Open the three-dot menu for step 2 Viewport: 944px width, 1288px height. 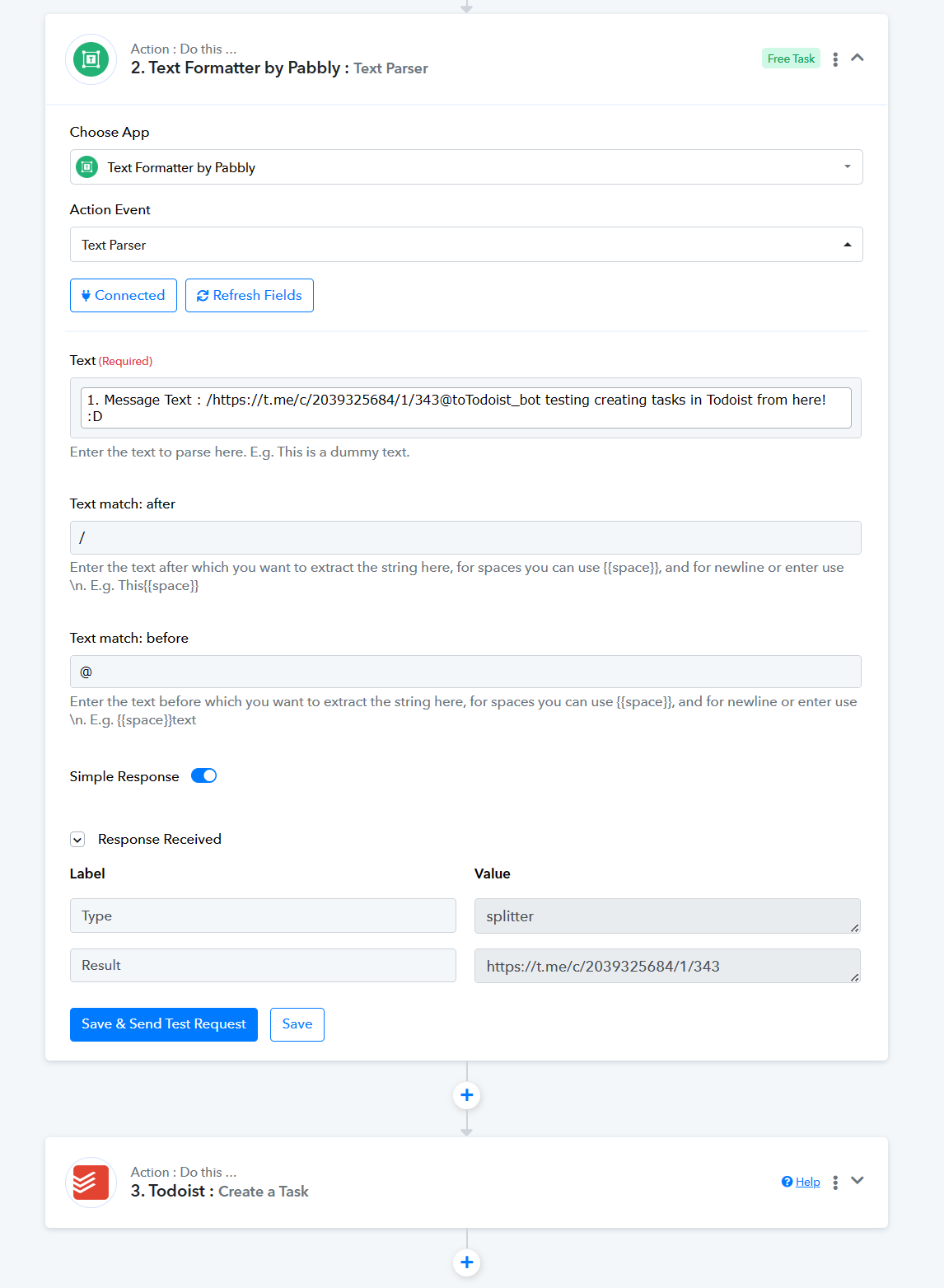[x=835, y=59]
